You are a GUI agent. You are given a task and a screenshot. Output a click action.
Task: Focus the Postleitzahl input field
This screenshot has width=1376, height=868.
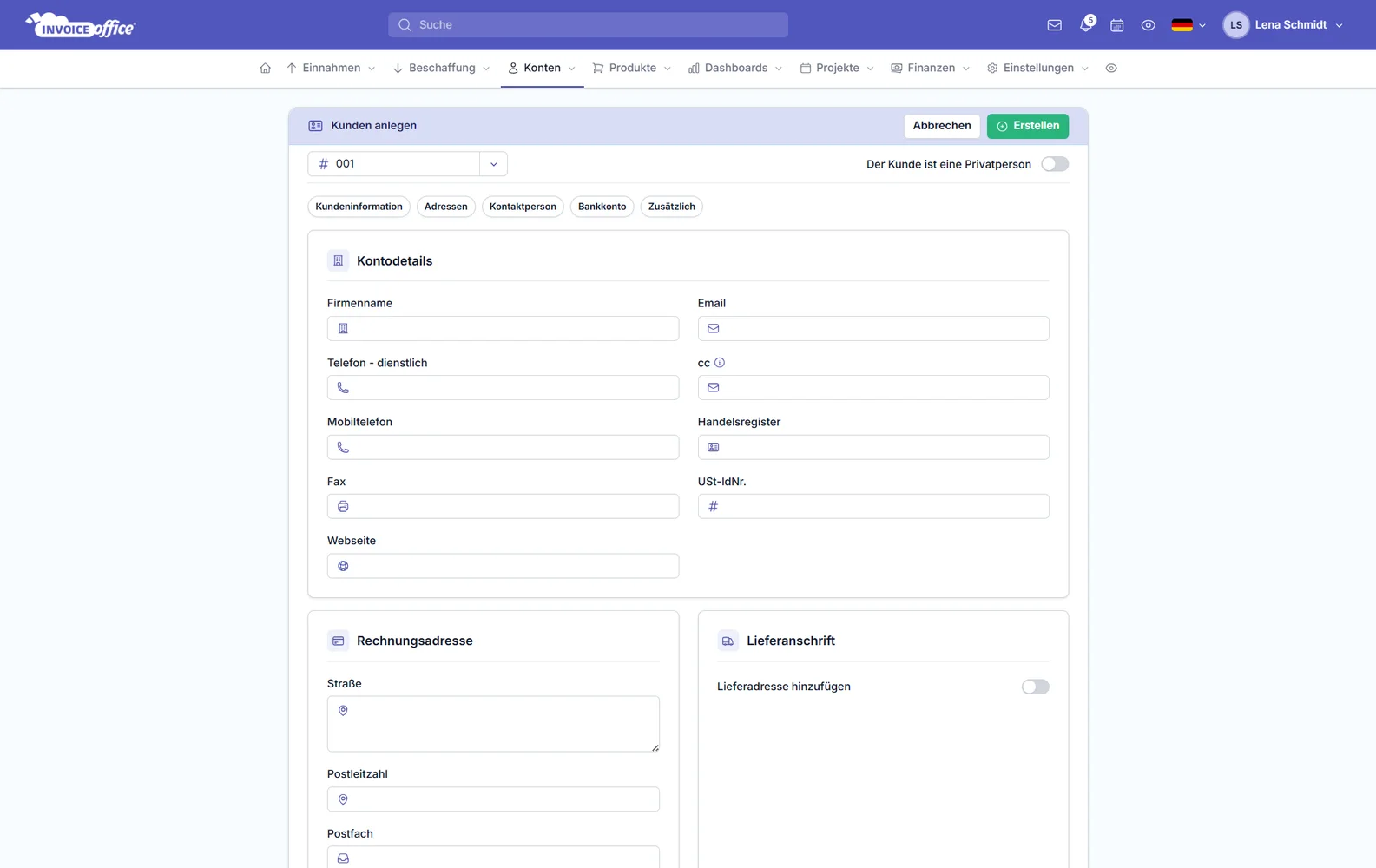(x=493, y=799)
